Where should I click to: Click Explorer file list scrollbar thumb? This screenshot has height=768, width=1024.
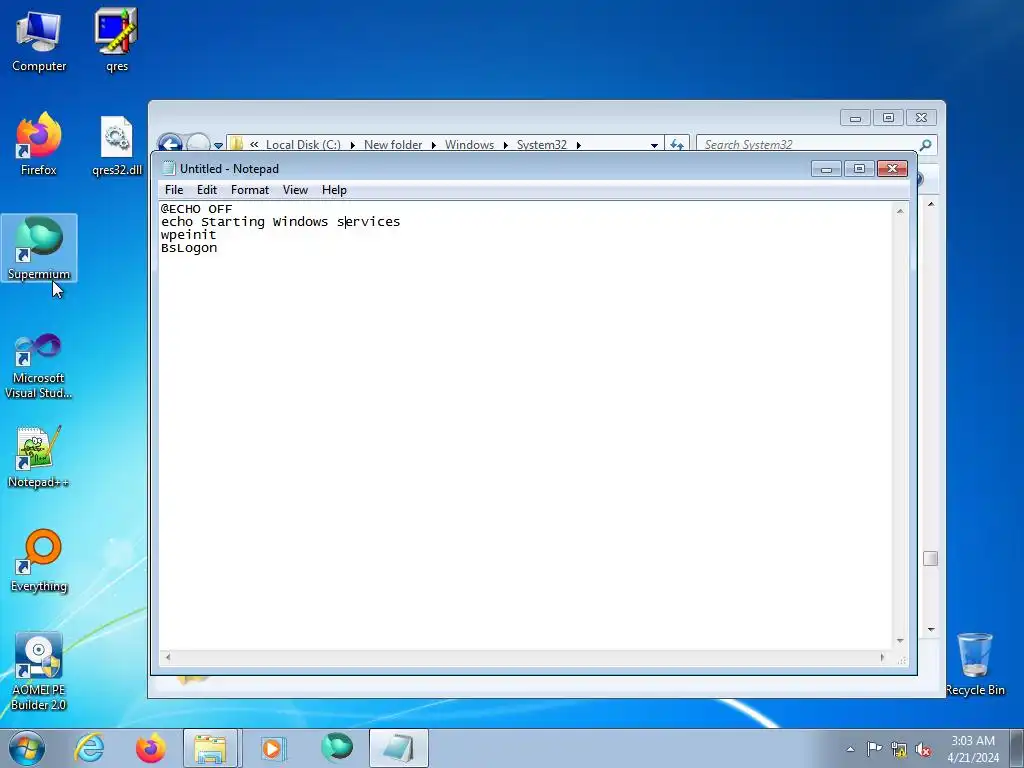(931, 558)
